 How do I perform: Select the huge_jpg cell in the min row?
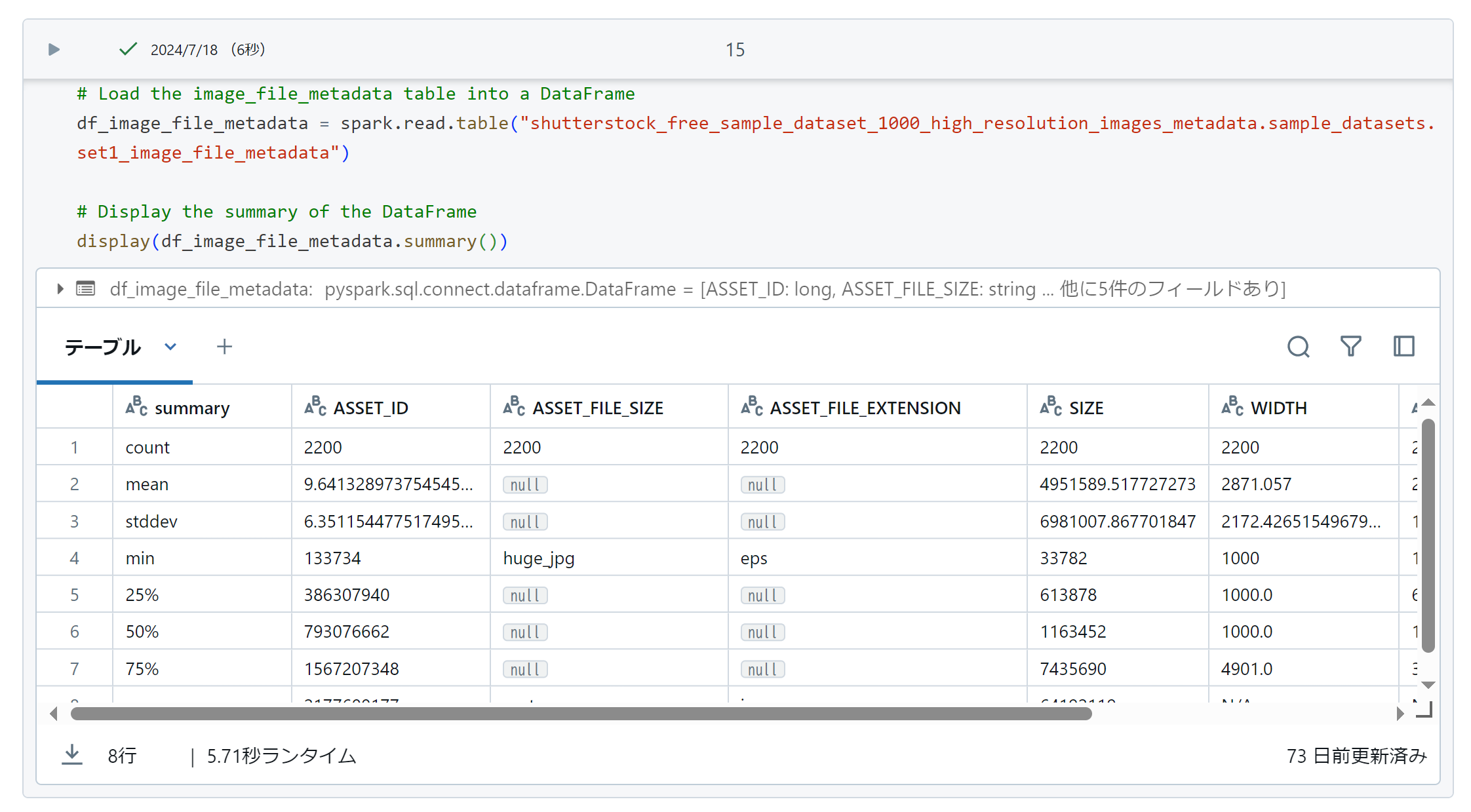click(538, 558)
